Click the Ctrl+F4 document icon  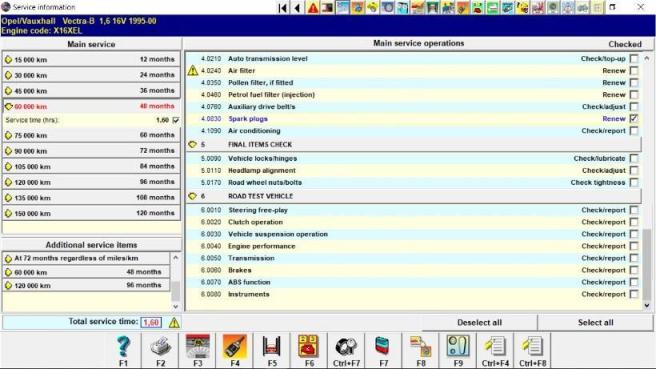tap(495, 346)
